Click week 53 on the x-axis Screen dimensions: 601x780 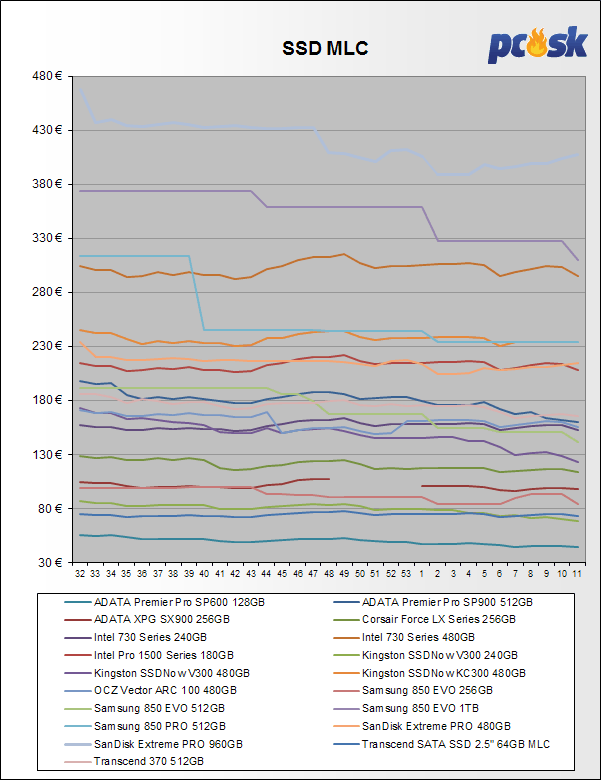pos(406,574)
